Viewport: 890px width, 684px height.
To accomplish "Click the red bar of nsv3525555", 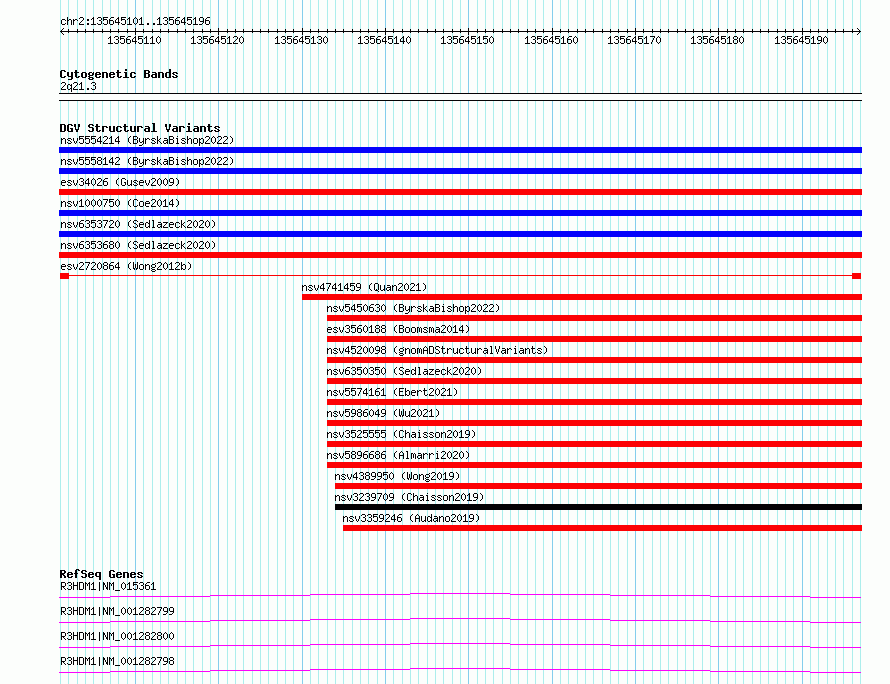I will (x=594, y=444).
